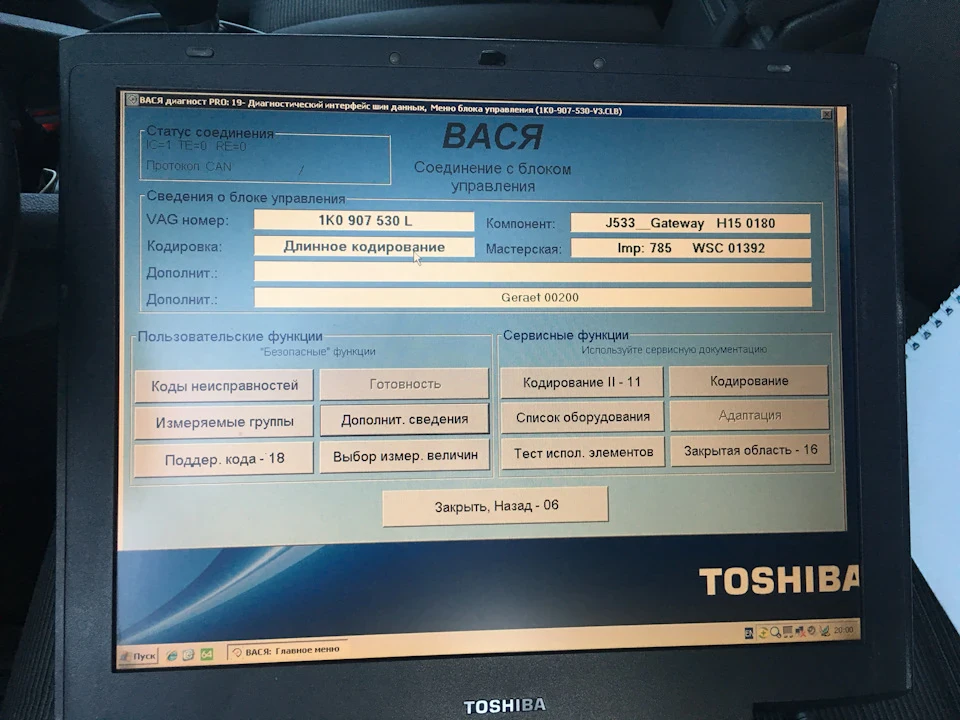
Task: Click the Длинное кодирование coding field
Action: click(364, 247)
